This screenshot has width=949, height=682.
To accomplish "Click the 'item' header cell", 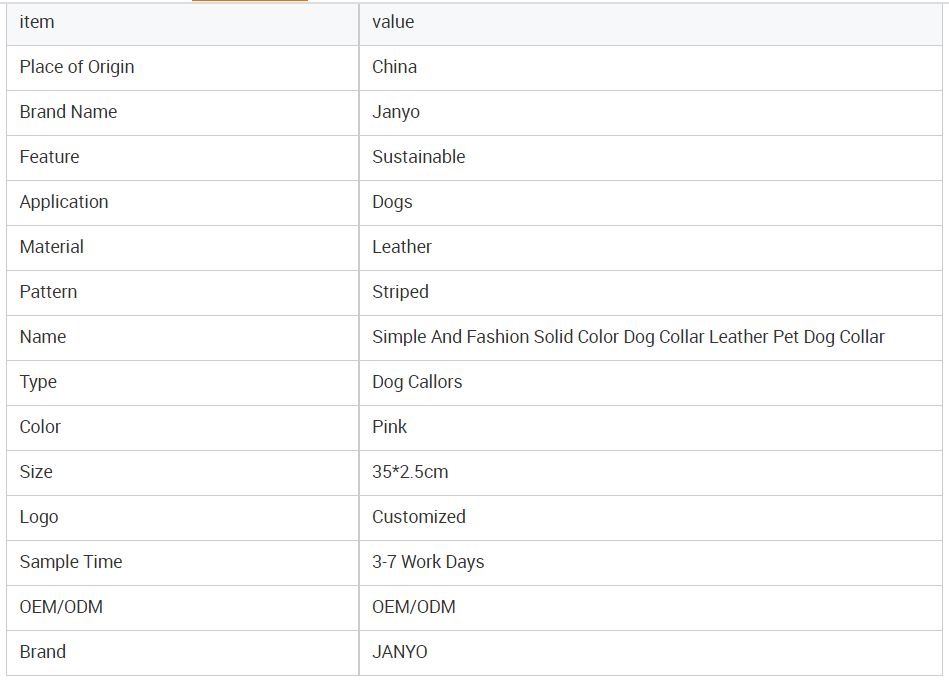I will pos(37,22).
